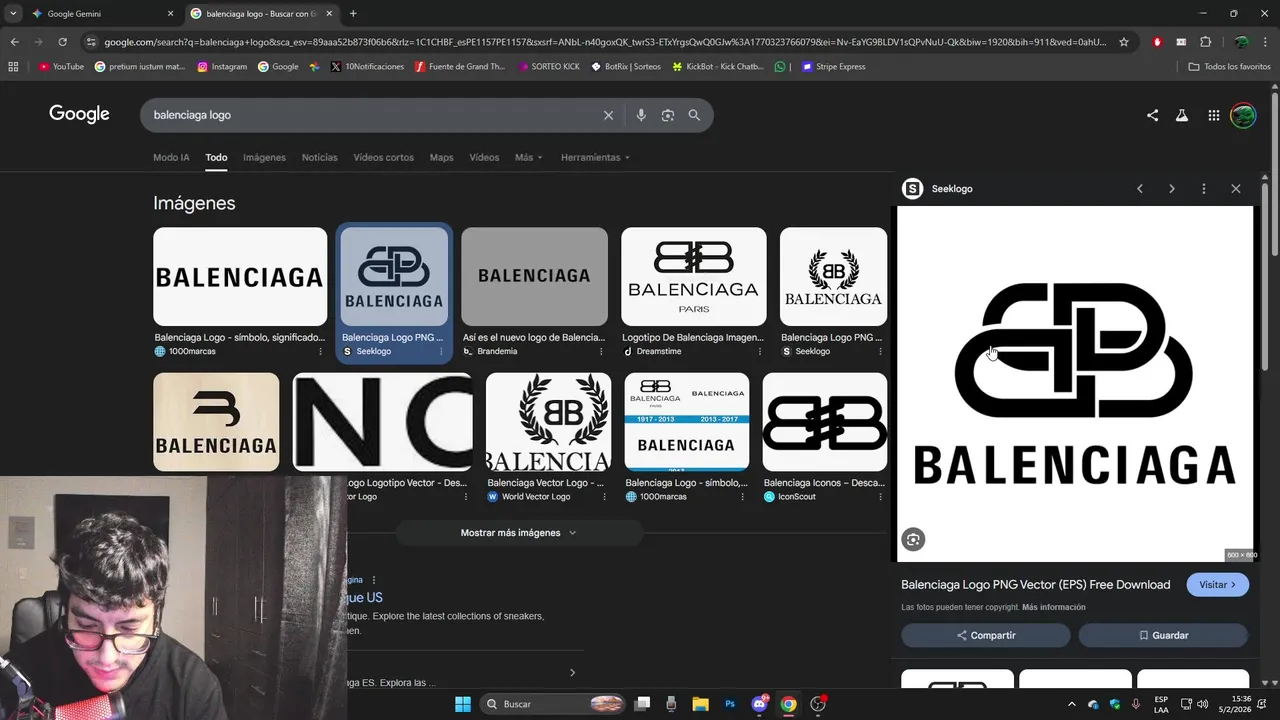
Task: Open the 1000marcas Balenciaga wordmark thumbnail
Action: pyautogui.click(x=240, y=276)
